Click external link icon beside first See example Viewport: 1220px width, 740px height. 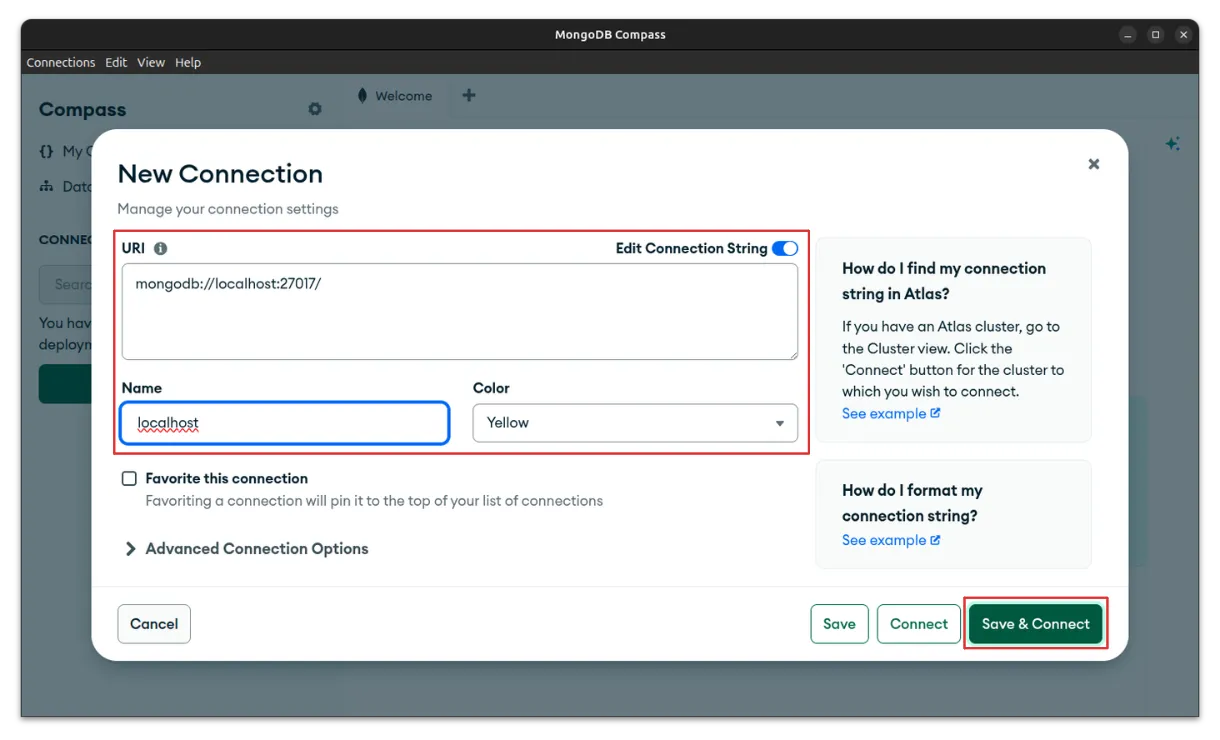coord(935,413)
